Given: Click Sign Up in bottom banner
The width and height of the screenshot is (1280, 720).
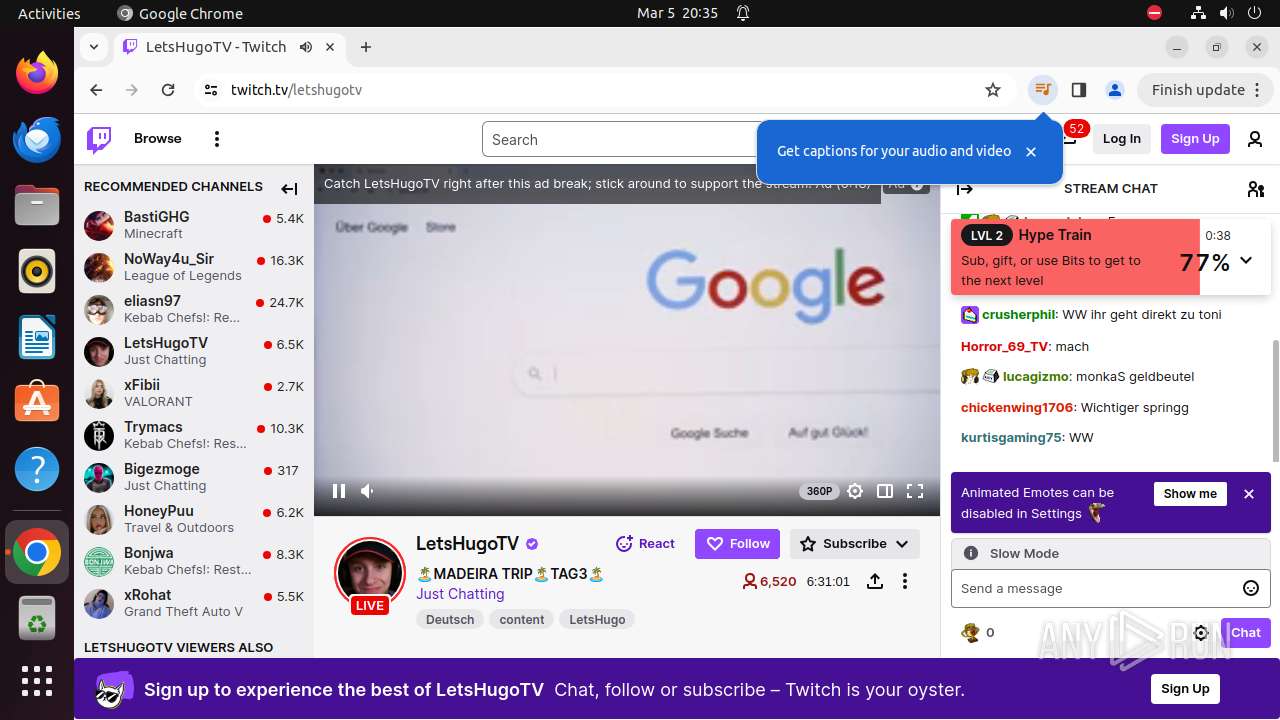Looking at the screenshot, I should pyautogui.click(x=1185, y=689).
